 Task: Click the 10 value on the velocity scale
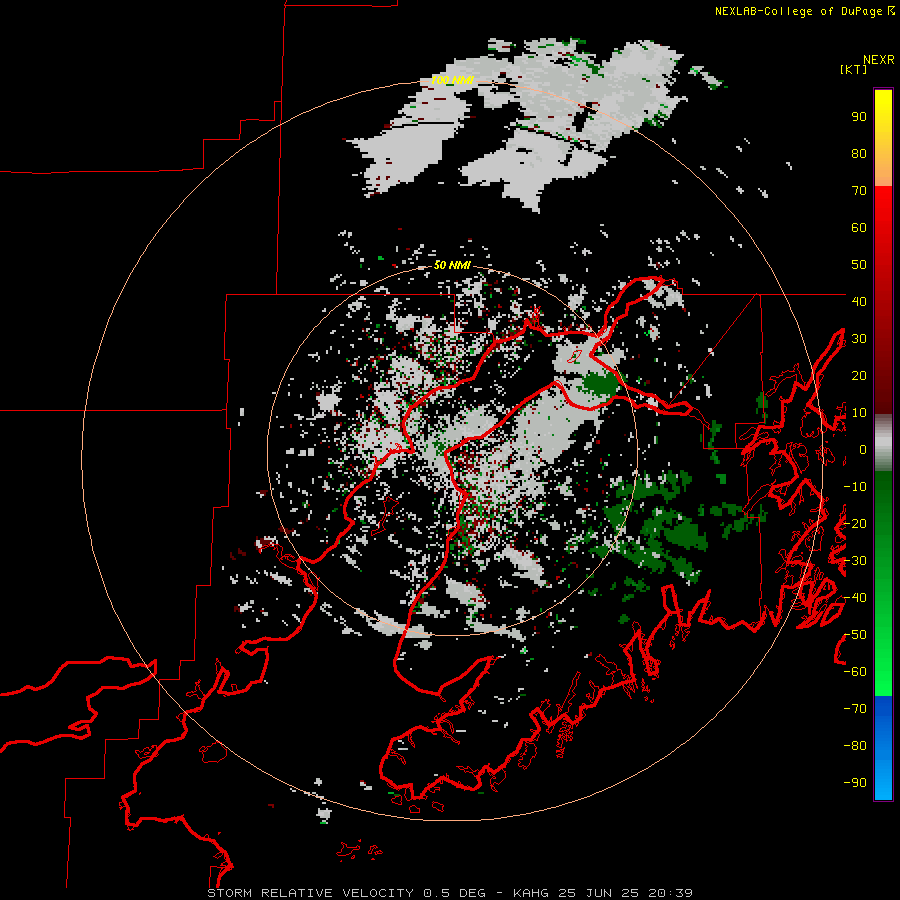point(859,413)
